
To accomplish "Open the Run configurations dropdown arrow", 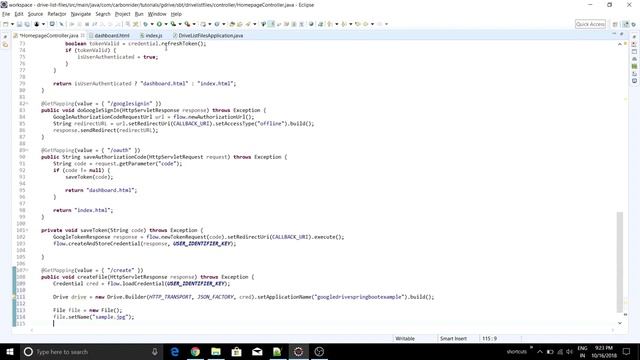I will pyautogui.click(x=166, y=24).
